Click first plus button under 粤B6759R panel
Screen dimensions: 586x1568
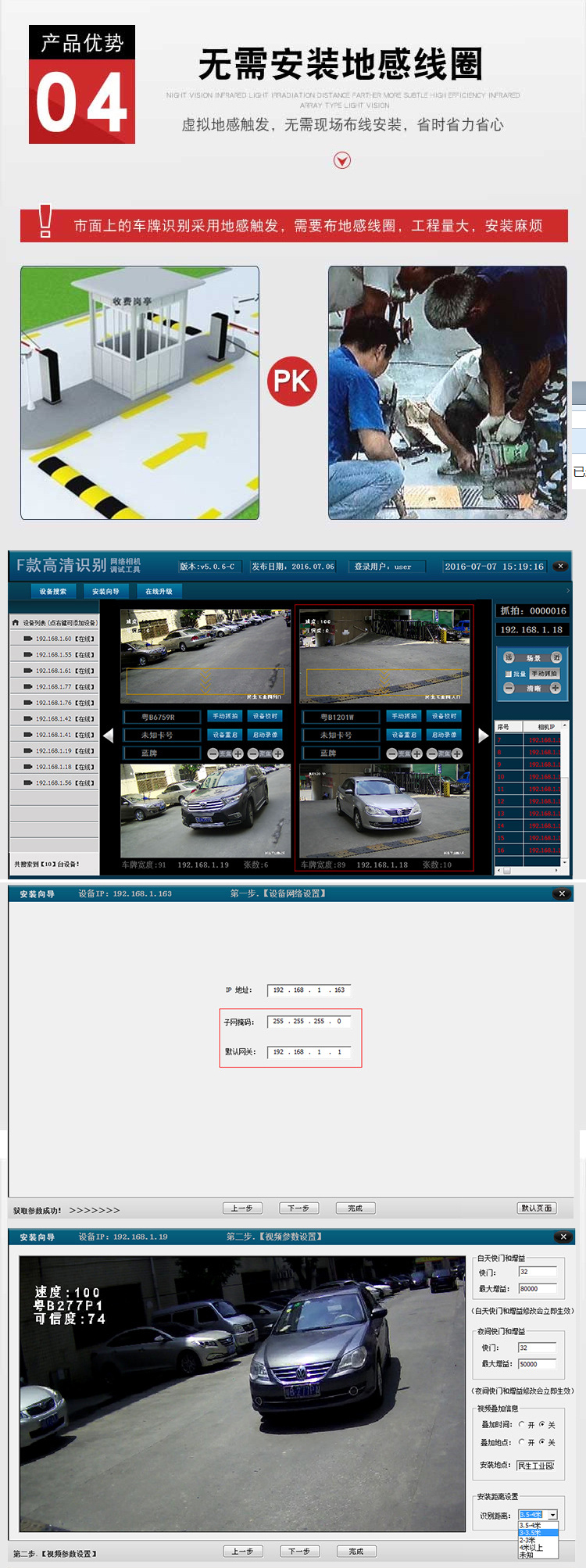(238, 754)
